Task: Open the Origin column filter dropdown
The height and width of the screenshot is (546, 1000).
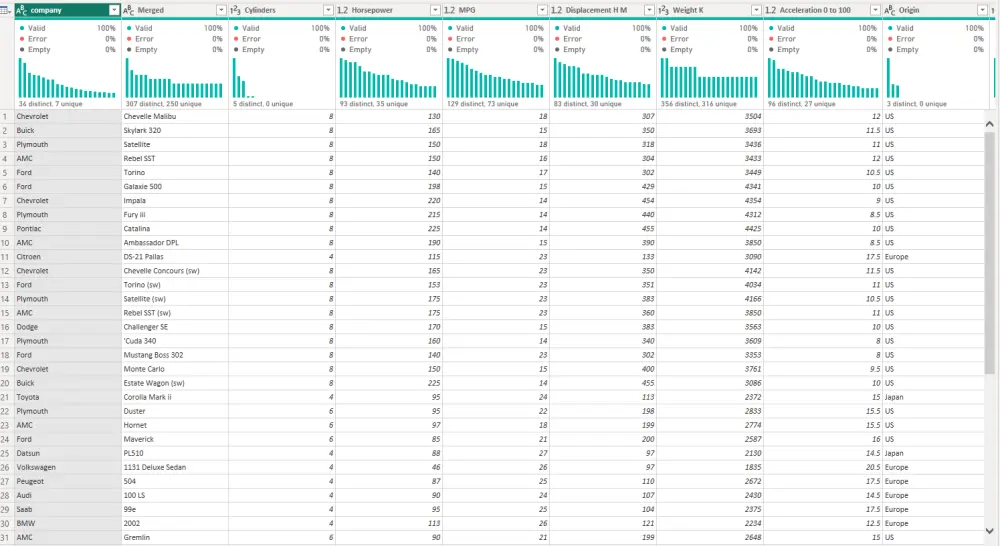Action: pos(983,10)
